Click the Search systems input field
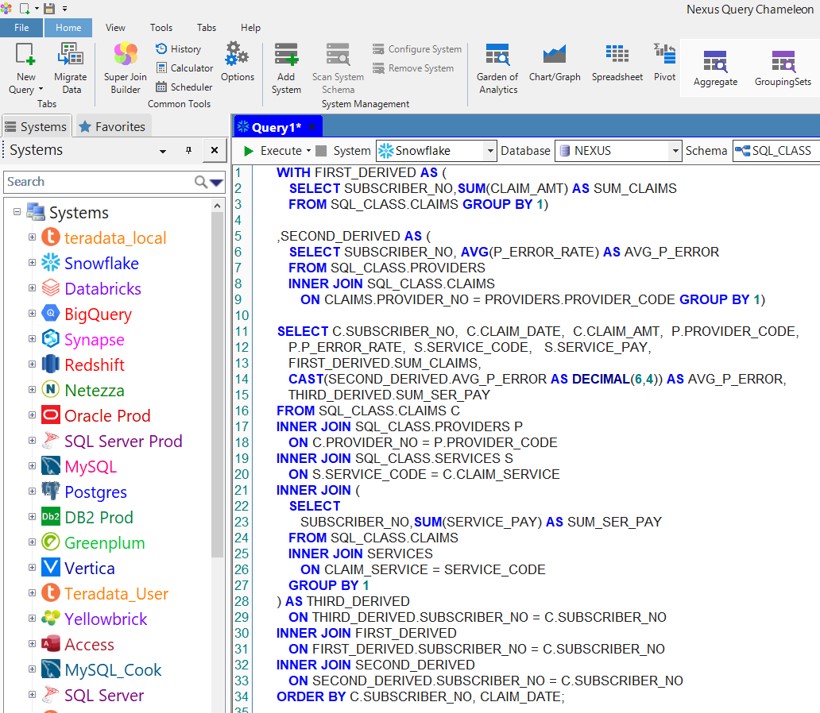The image size is (820, 713). pyautogui.click(x=98, y=182)
